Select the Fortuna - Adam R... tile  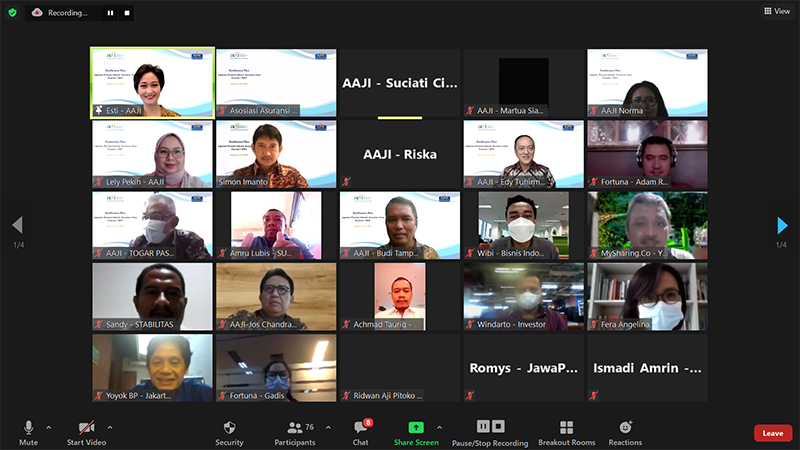tap(647, 154)
